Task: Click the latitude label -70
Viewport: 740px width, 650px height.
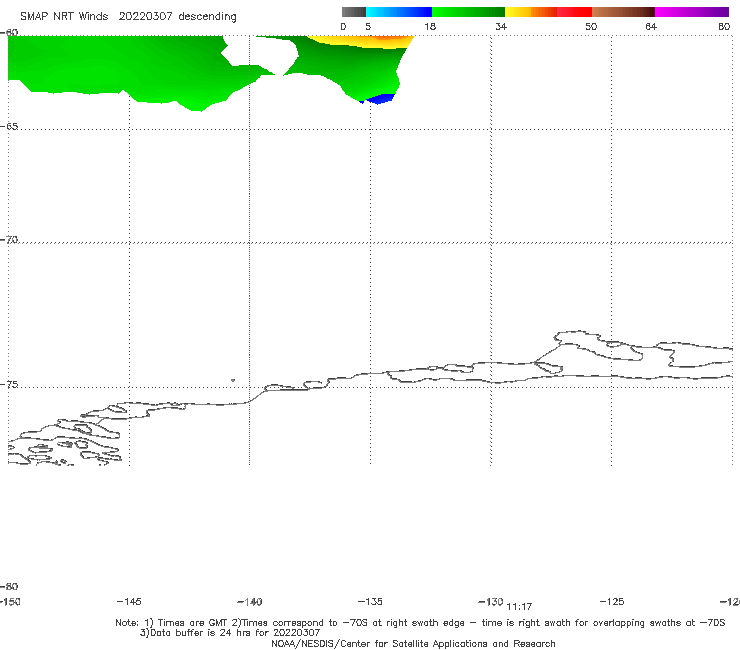Action: pos(9,240)
